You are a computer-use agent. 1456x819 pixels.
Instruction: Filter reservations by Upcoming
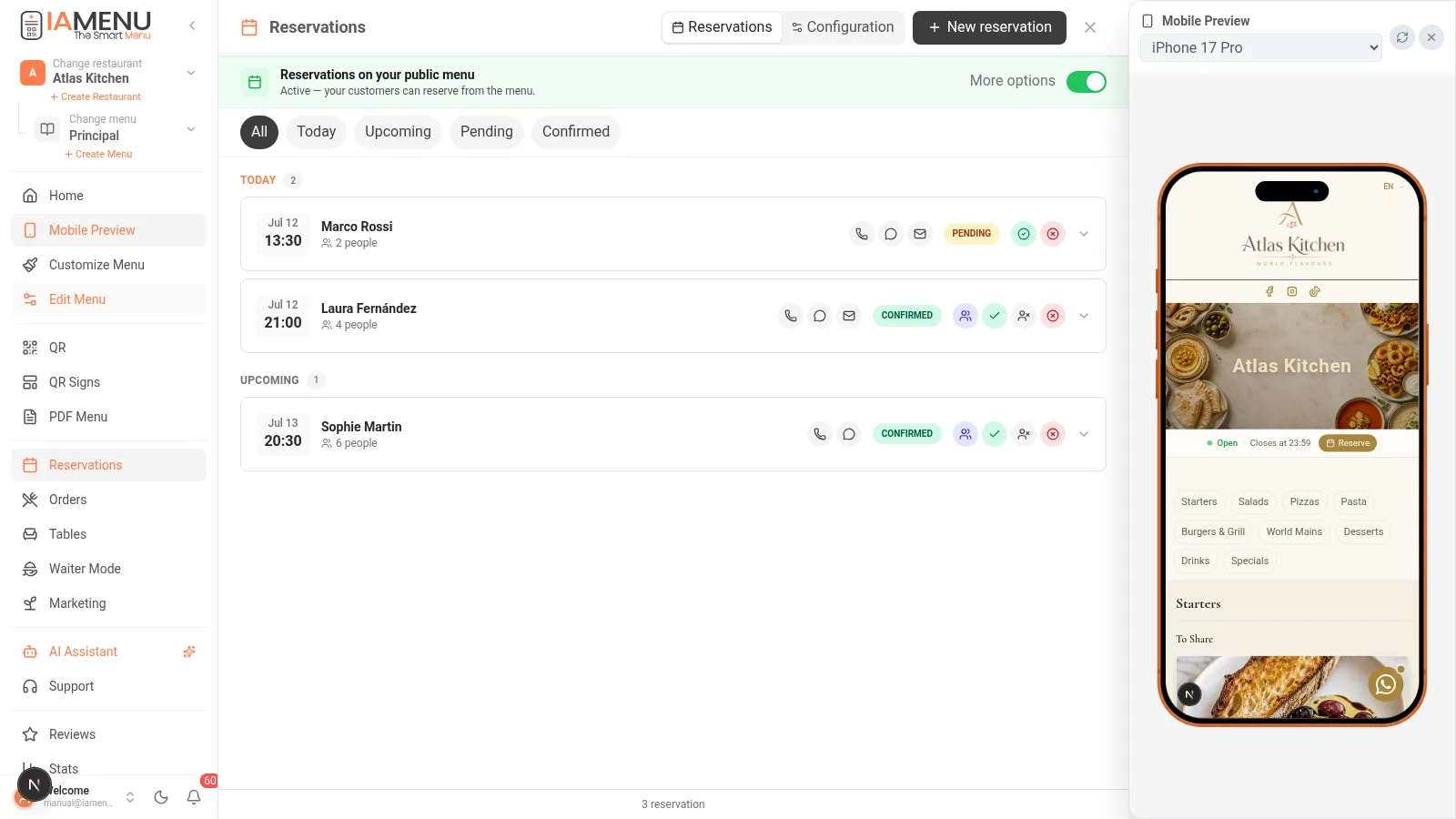coord(398,132)
